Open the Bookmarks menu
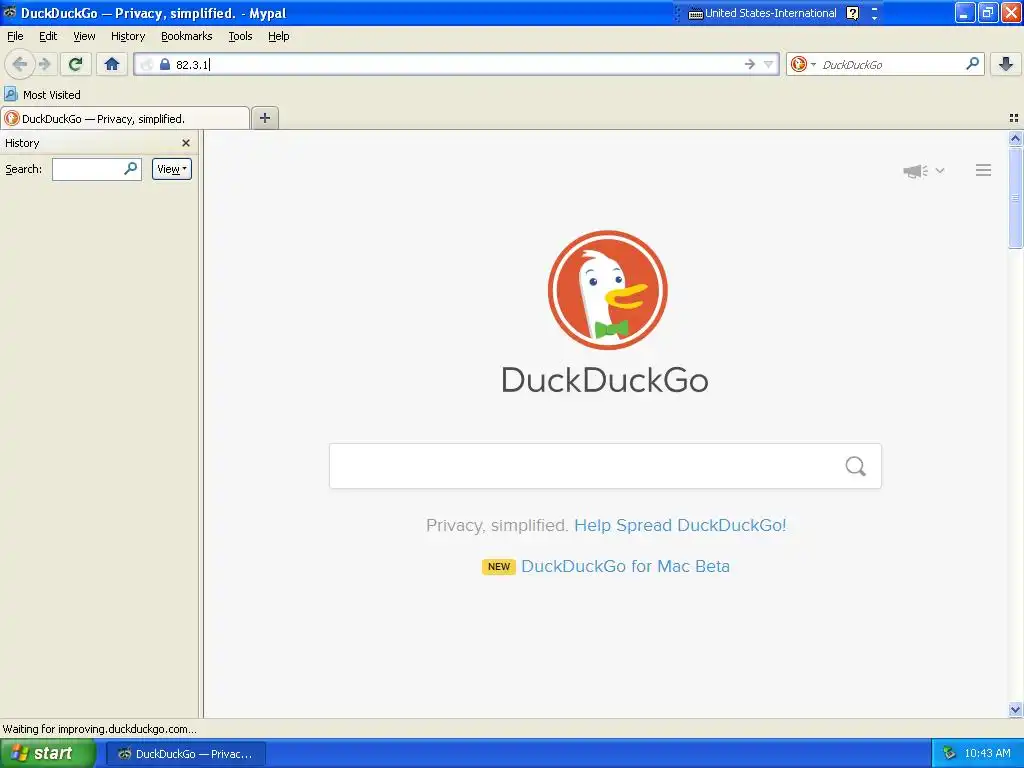Viewport: 1024px width, 768px height. pyautogui.click(x=187, y=36)
